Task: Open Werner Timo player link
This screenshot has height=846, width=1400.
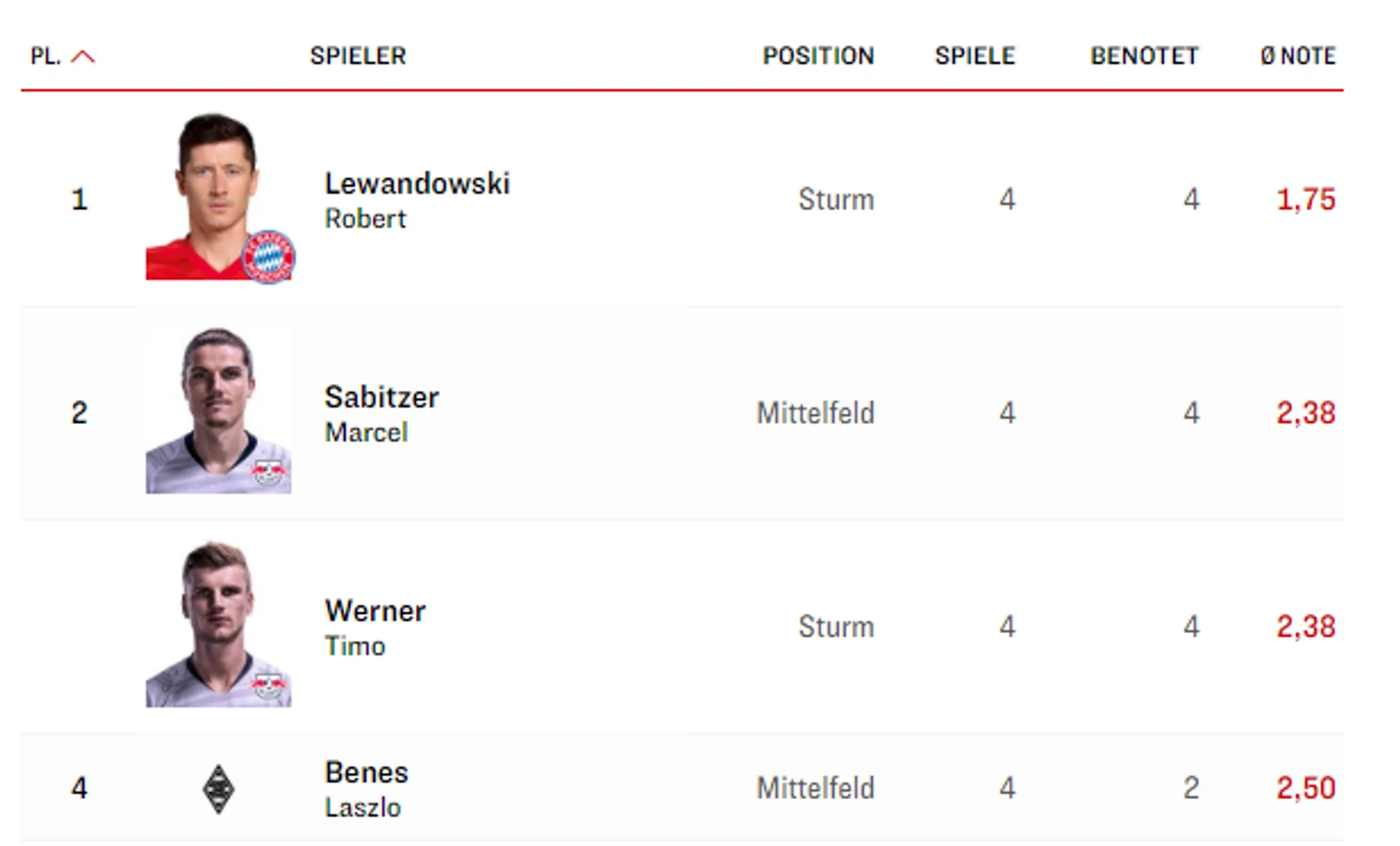Action: pyautogui.click(x=375, y=627)
